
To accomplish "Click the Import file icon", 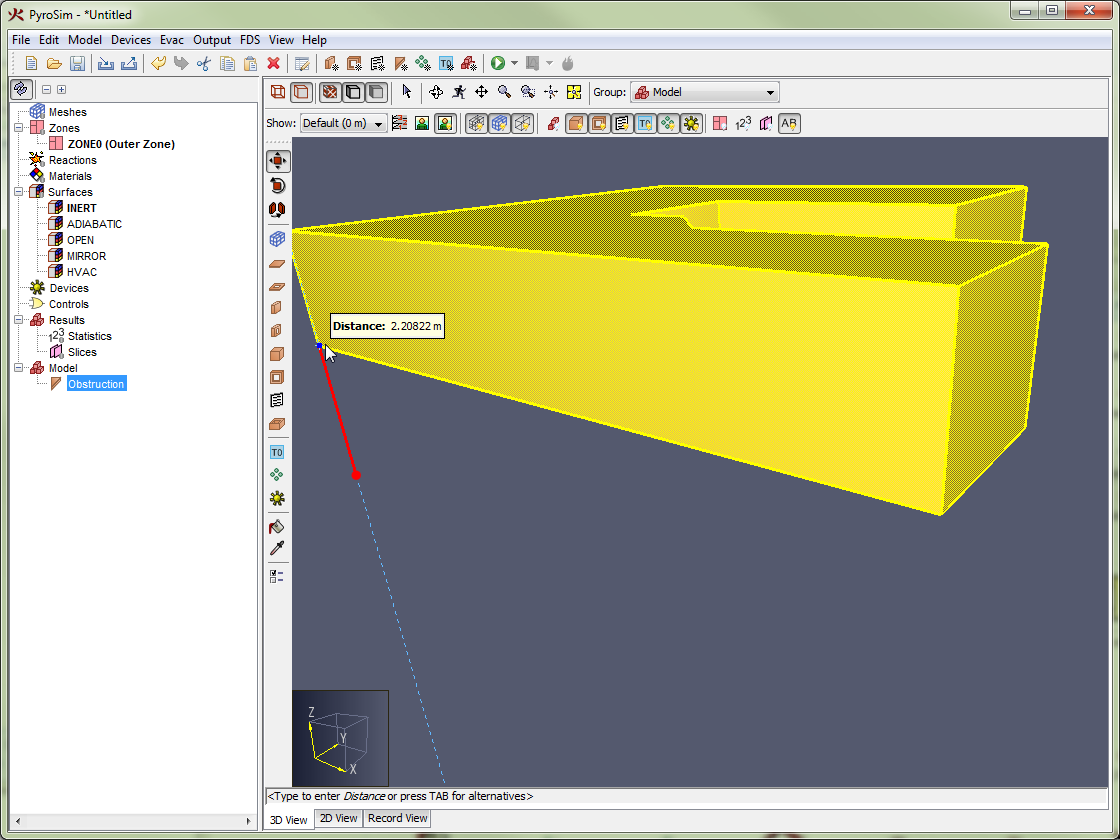I will tap(106, 64).
